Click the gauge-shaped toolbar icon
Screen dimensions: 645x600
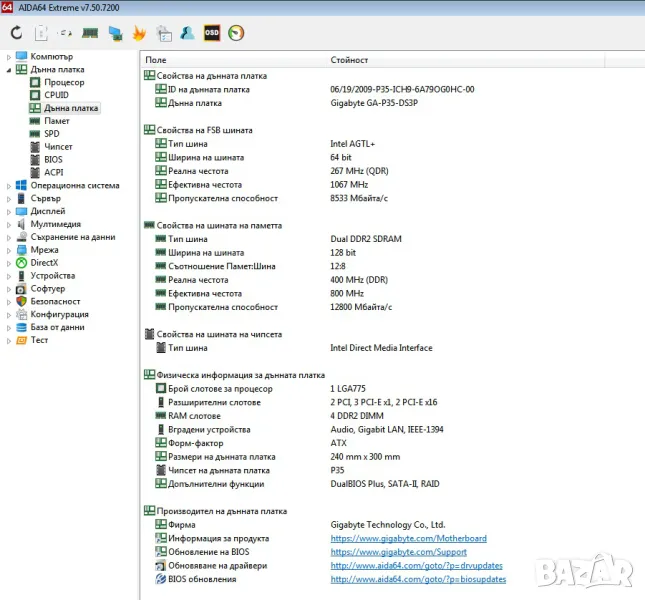coord(236,33)
